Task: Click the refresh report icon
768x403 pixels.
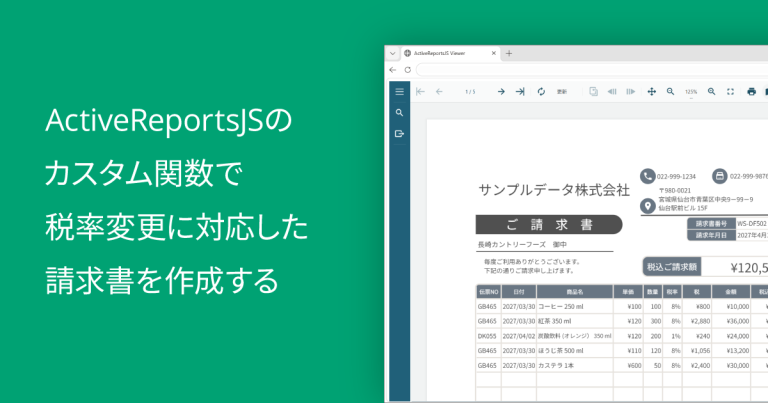Action: (x=541, y=92)
